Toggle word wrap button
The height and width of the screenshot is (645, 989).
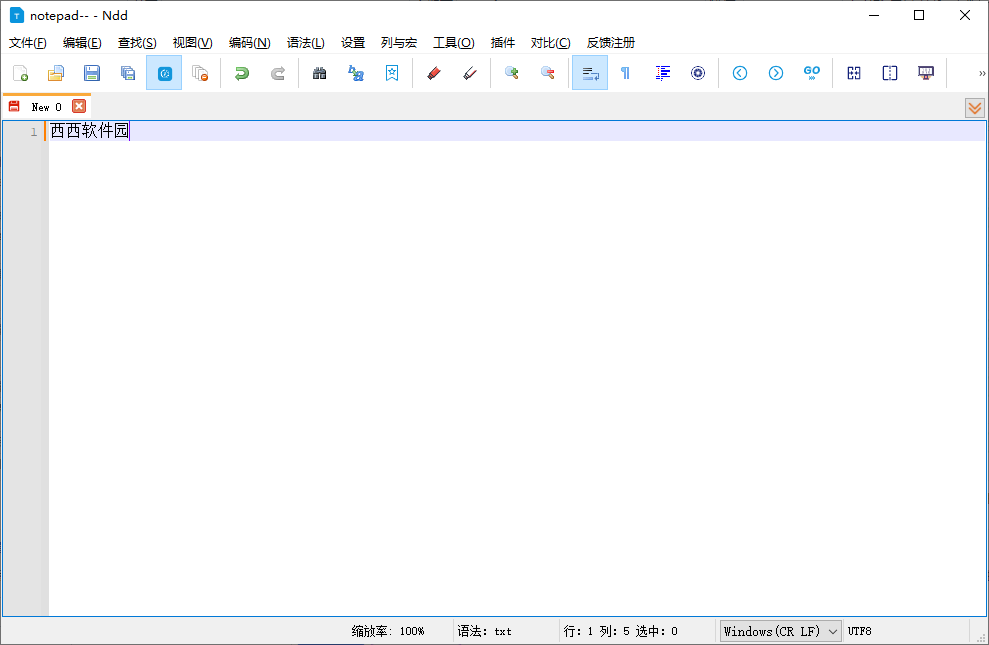coord(590,73)
